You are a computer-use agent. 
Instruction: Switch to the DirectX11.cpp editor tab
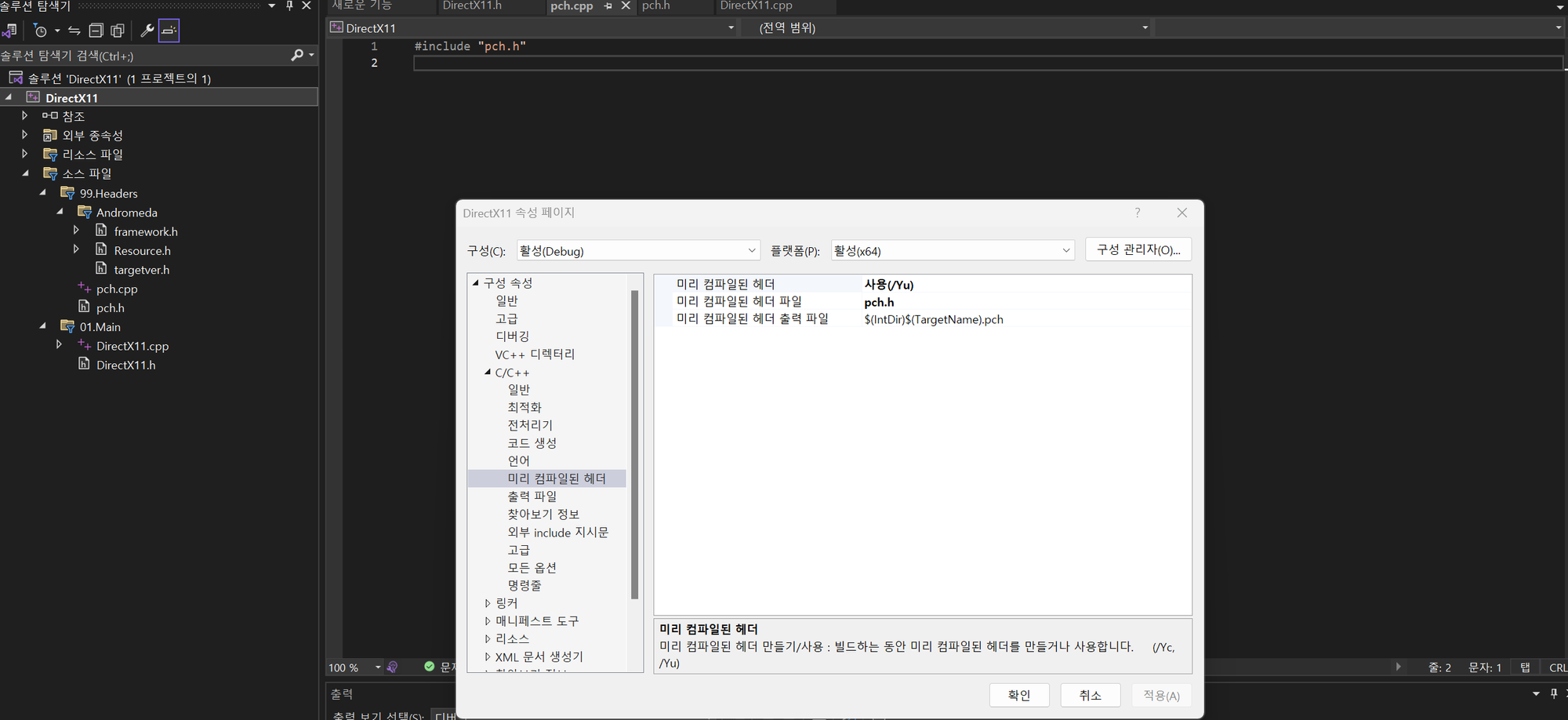tap(756, 5)
